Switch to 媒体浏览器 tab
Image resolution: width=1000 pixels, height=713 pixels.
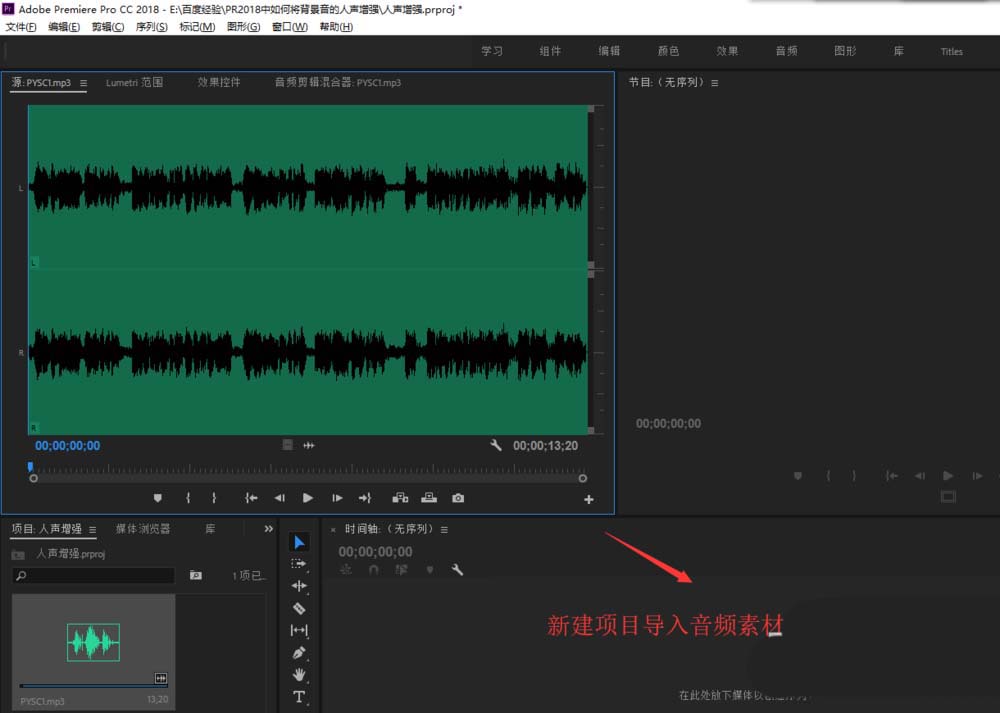(143, 529)
